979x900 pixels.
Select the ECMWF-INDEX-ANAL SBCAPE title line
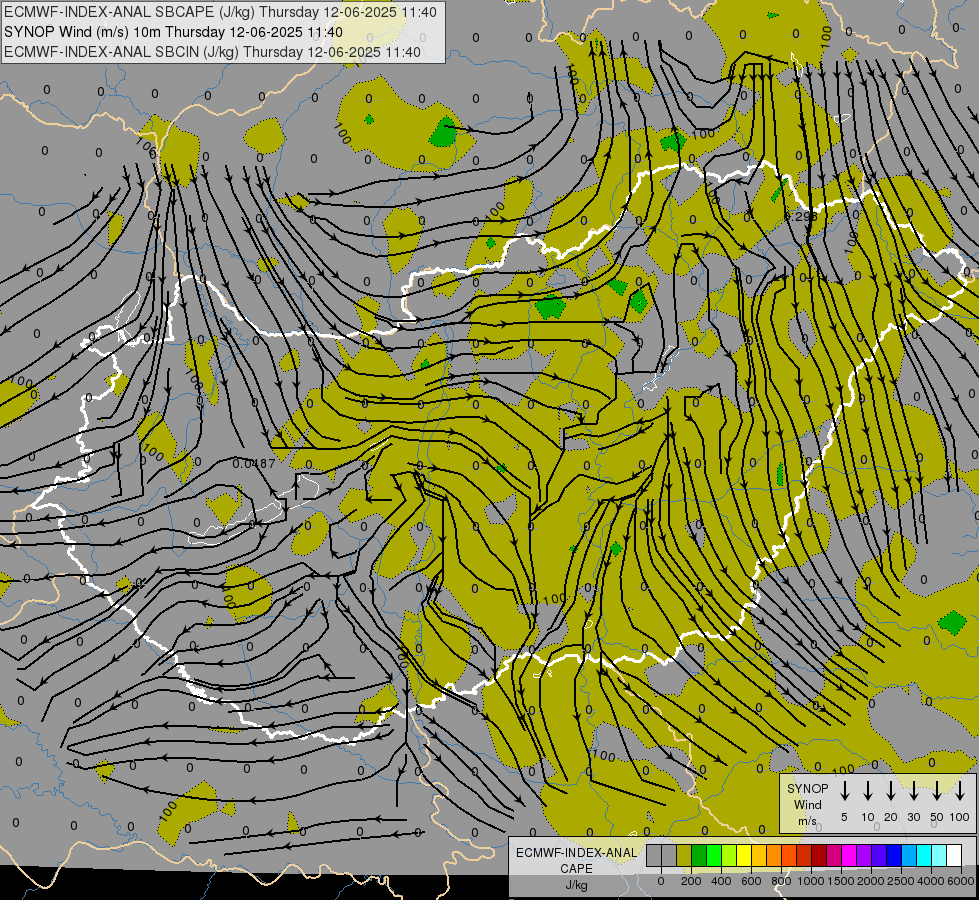pos(220,12)
